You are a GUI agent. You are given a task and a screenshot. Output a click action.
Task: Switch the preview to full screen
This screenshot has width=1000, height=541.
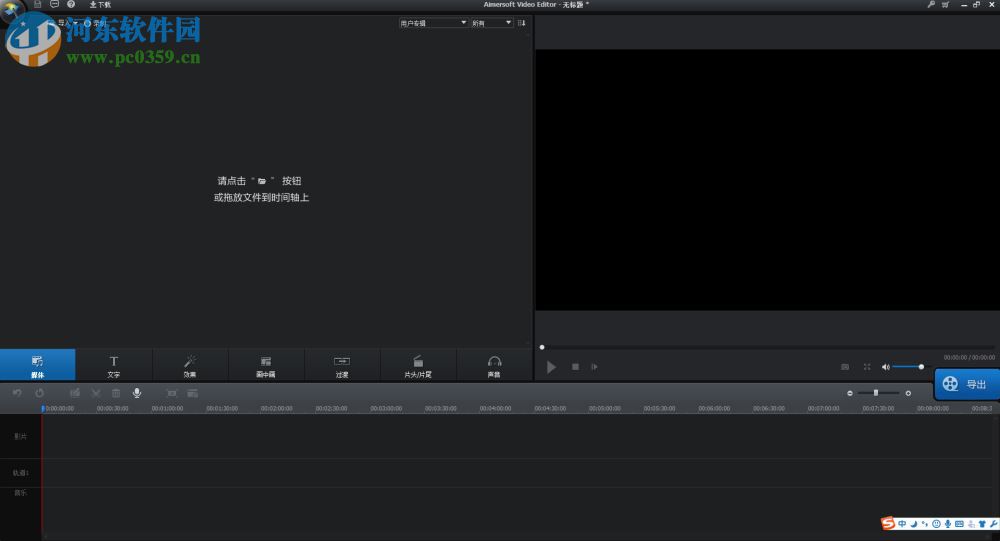click(x=867, y=367)
